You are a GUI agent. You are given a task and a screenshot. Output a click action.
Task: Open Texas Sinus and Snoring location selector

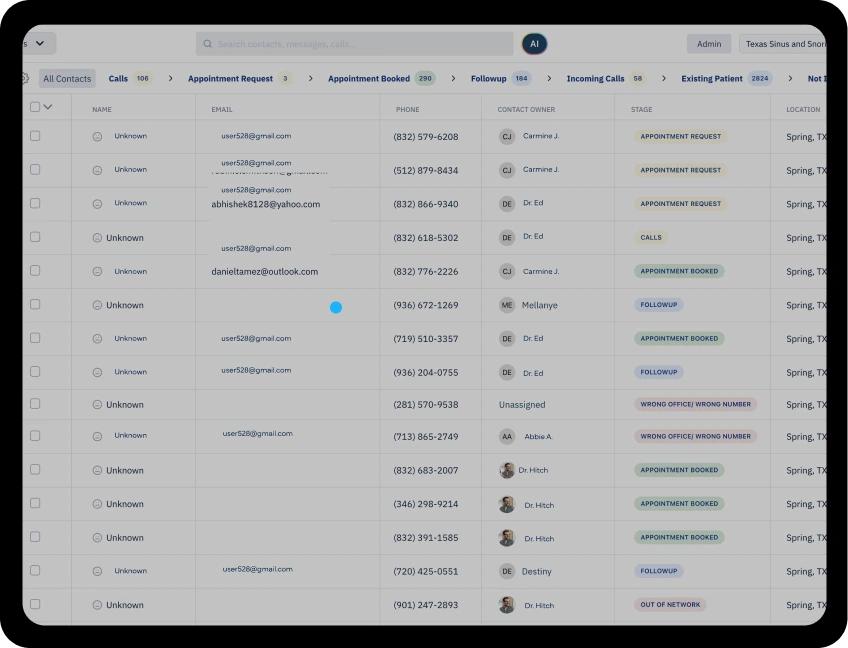pos(783,44)
